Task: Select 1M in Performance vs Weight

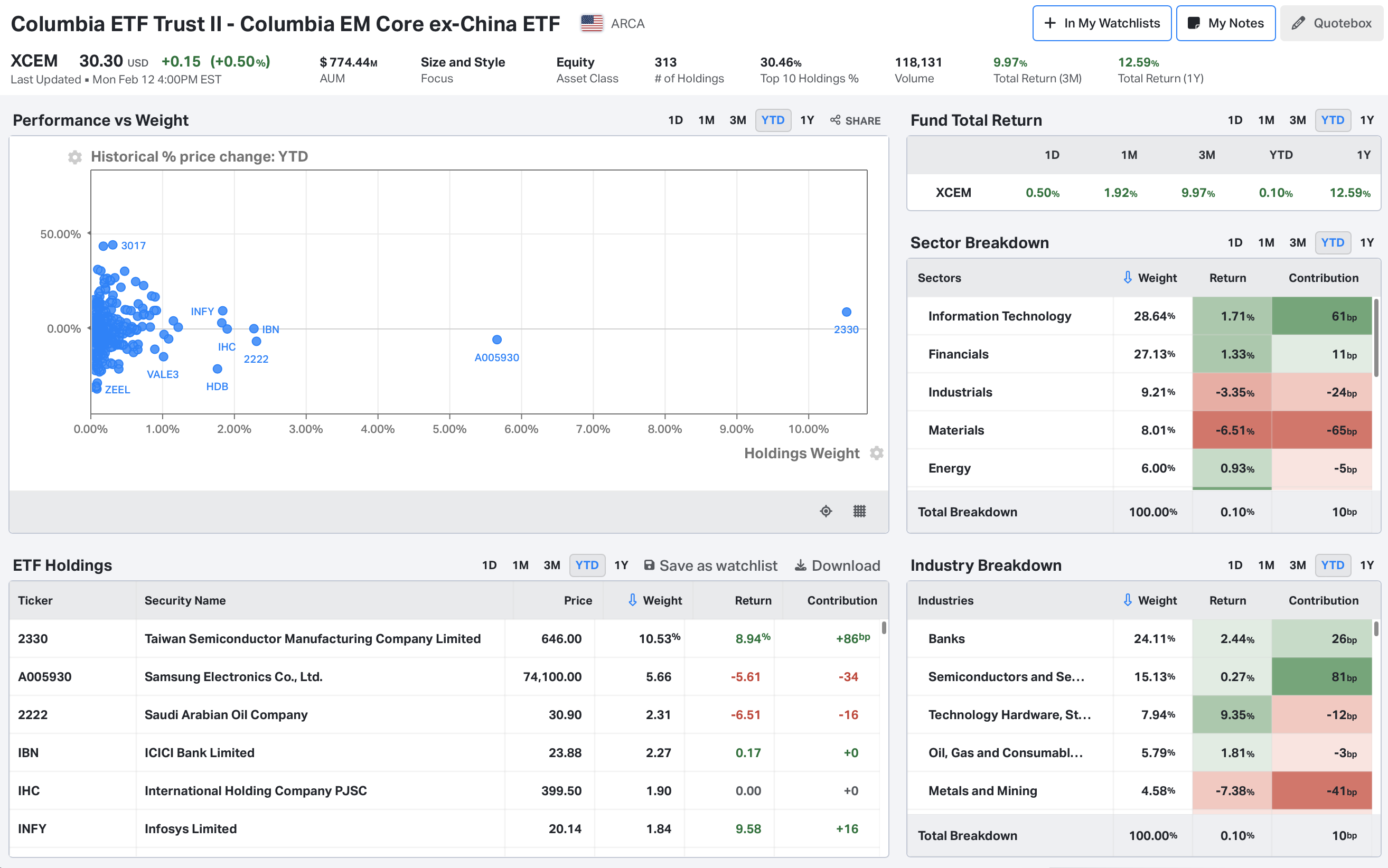Action: click(x=706, y=120)
